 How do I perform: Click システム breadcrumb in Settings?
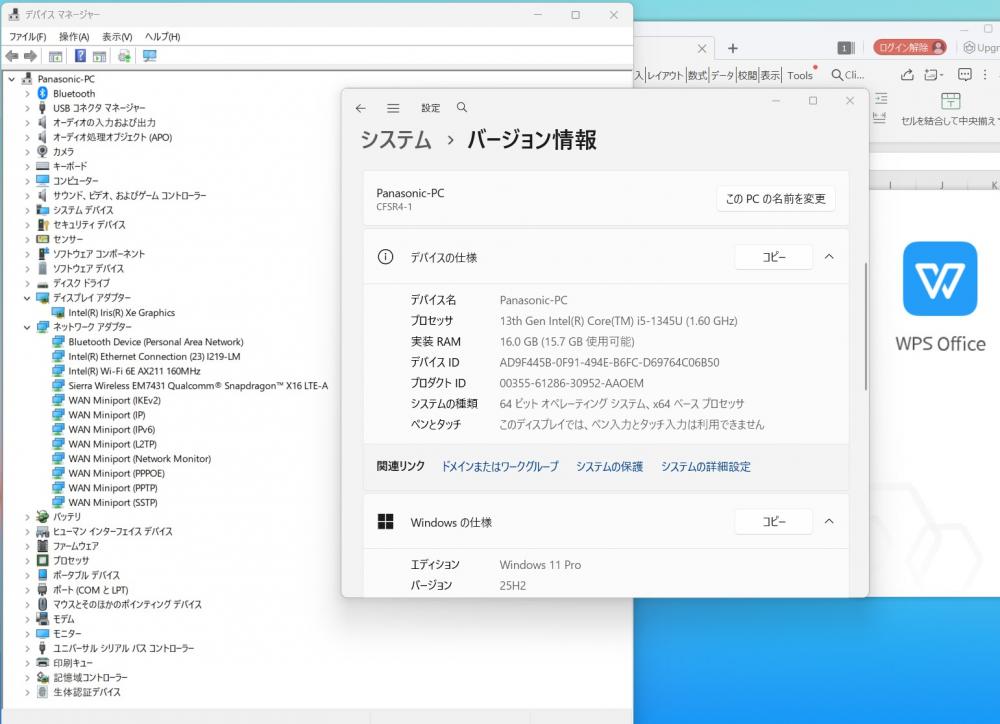pos(395,139)
